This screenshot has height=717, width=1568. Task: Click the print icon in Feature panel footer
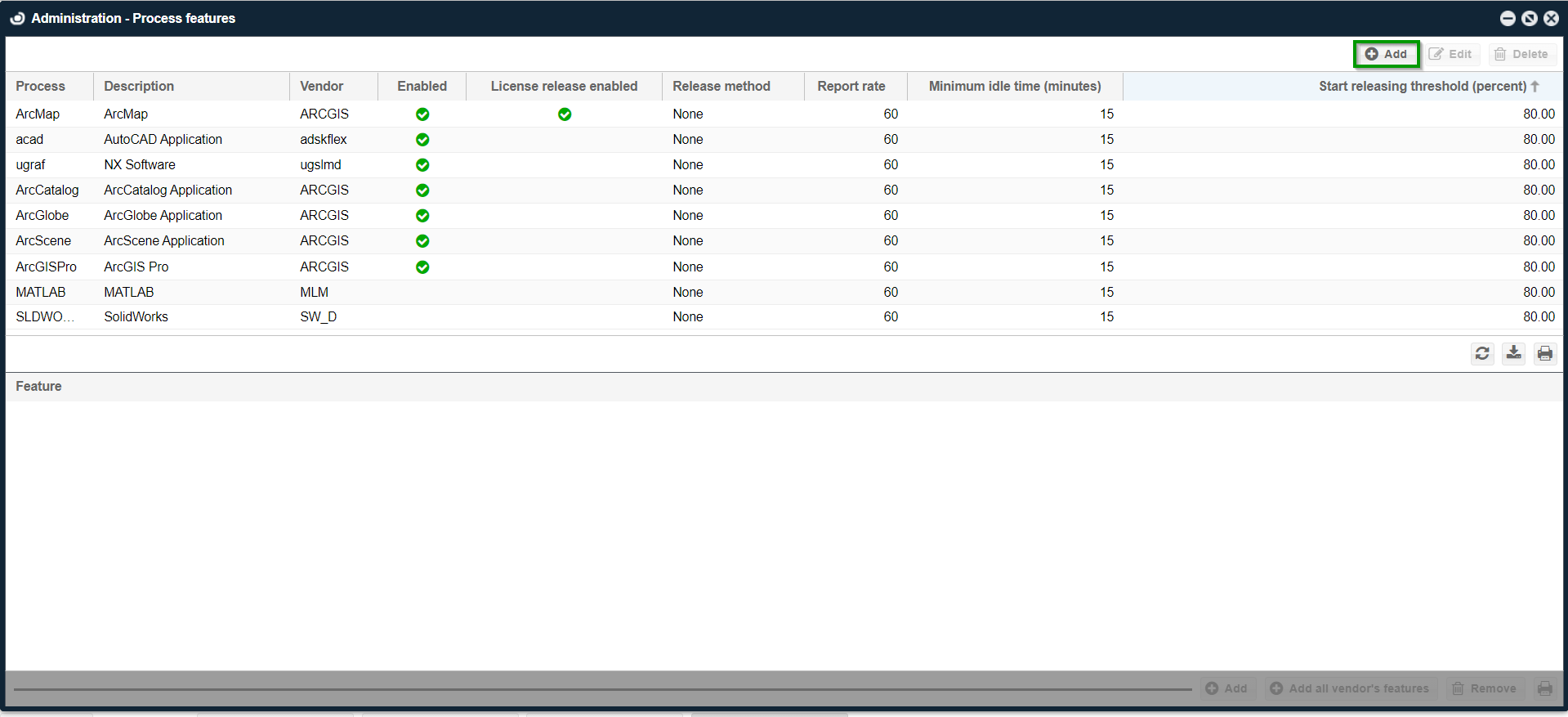[x=1544, y=688]
